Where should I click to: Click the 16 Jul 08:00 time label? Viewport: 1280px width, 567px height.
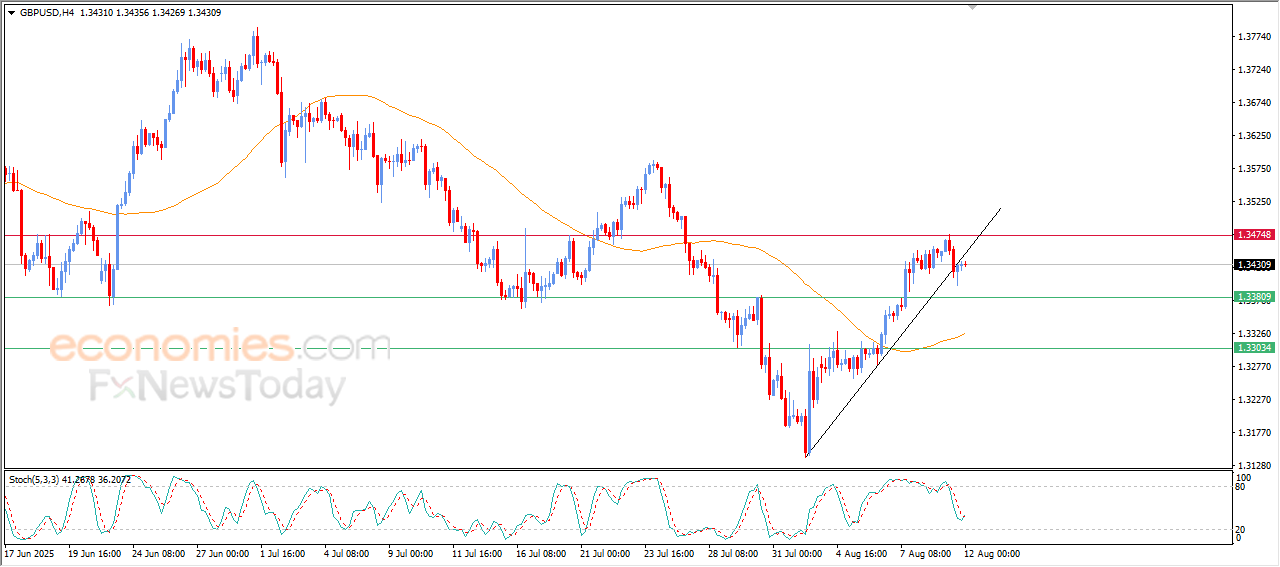click(x=540, y=553)
